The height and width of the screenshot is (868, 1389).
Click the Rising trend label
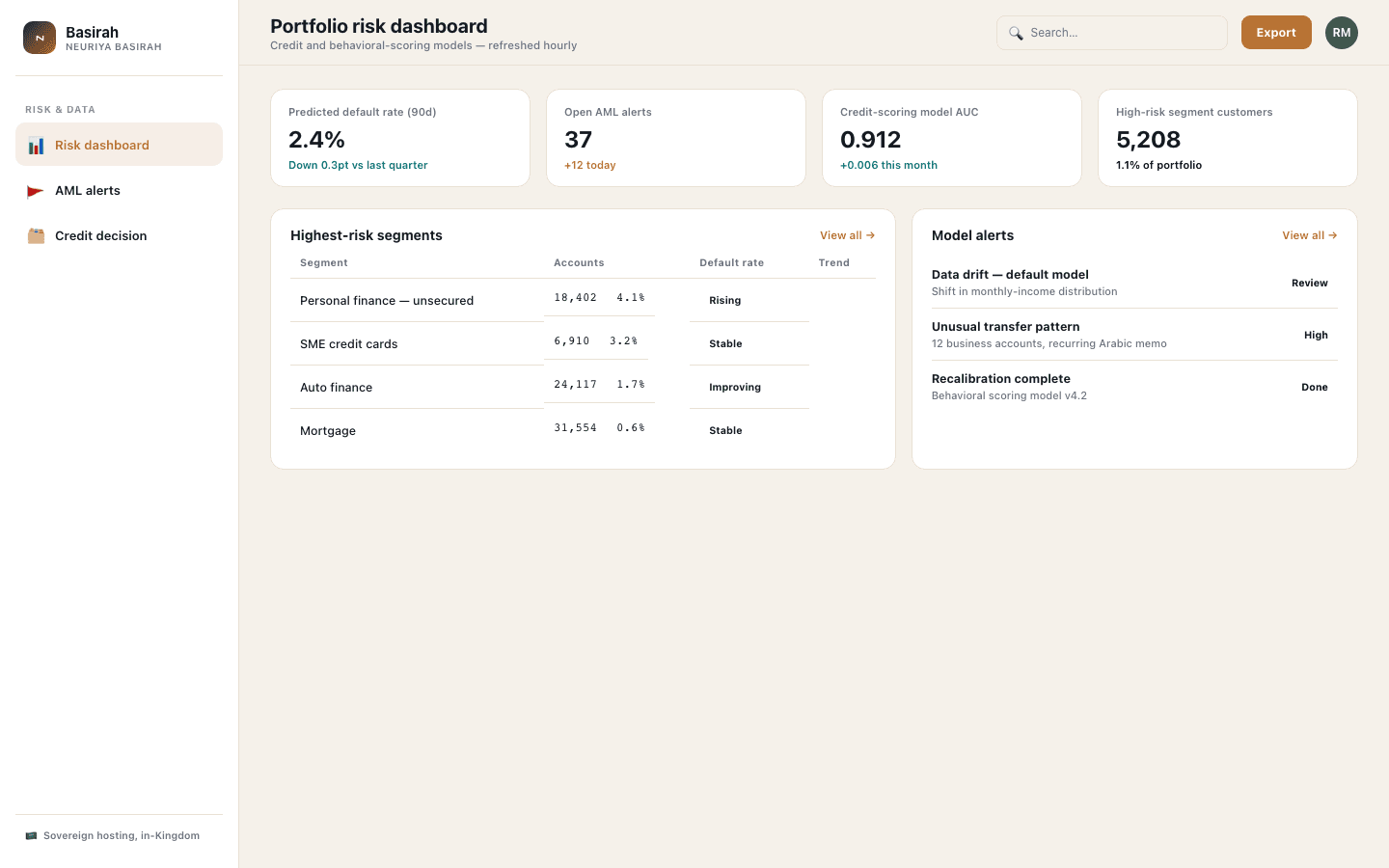click(725, 300)
